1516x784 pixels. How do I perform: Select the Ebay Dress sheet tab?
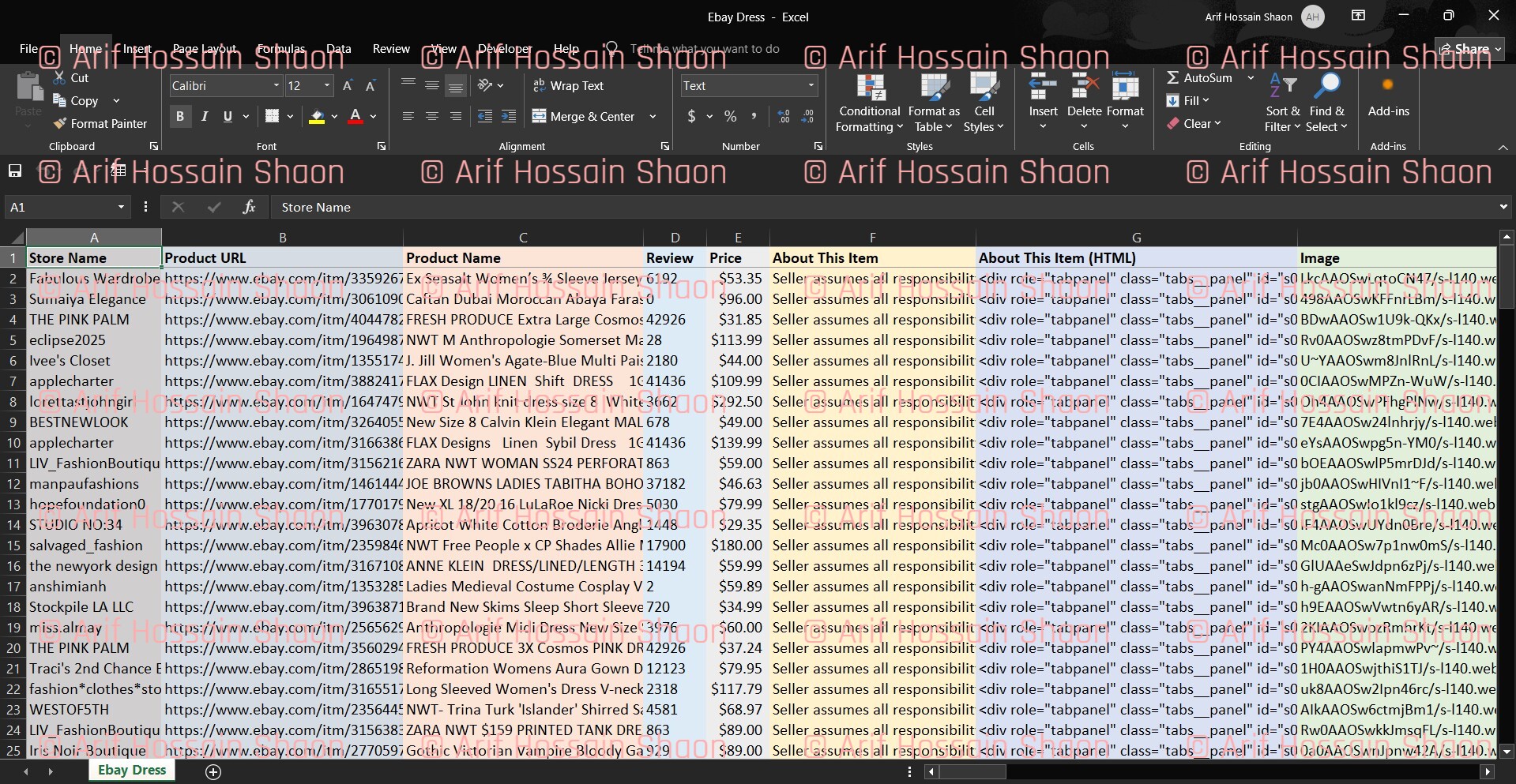tap(132, 771)
